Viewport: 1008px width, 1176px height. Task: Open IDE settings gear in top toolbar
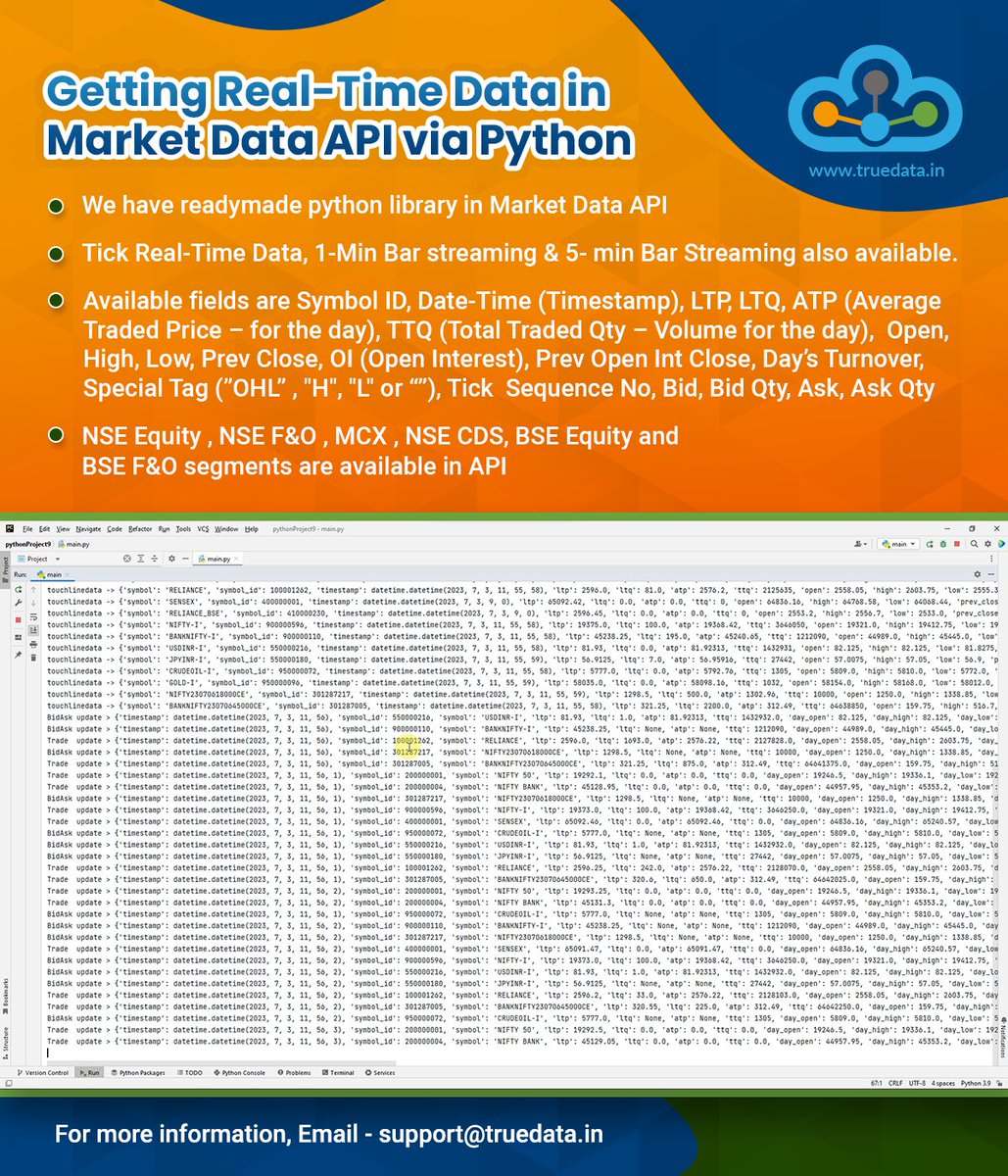click(x=987, y=544)
